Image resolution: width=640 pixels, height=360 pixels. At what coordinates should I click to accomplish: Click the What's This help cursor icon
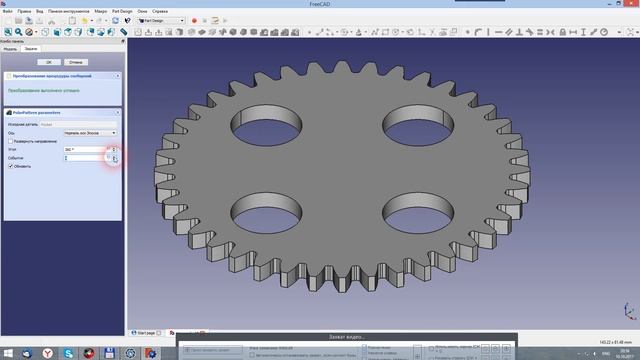click(127, 20)
